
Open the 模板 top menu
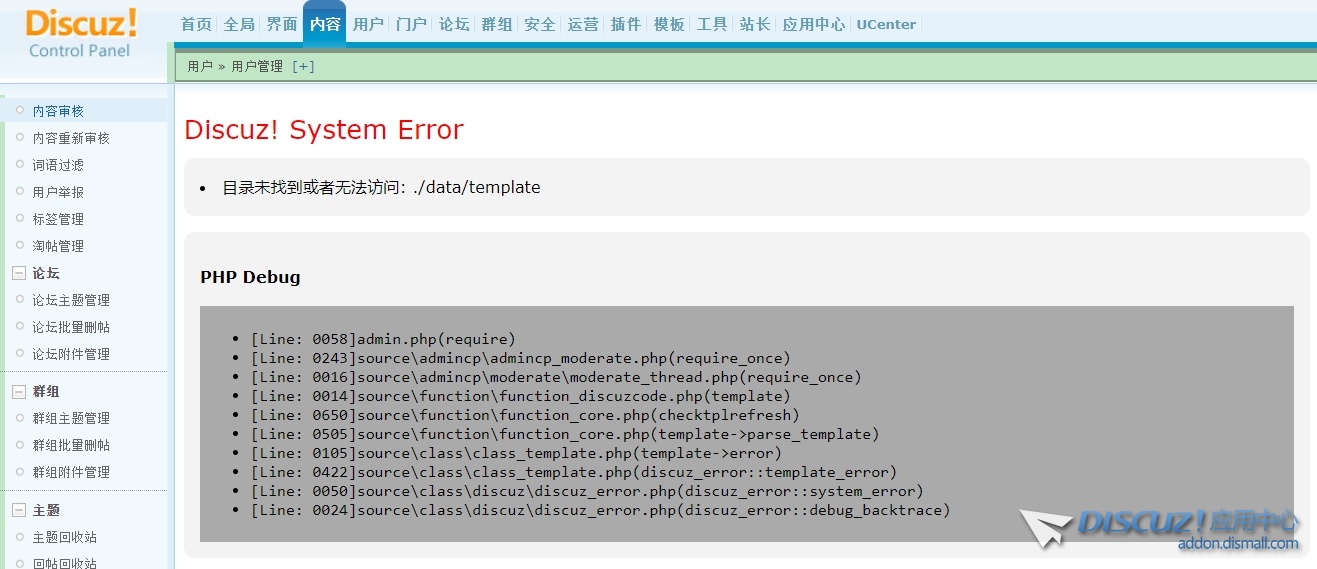click(669, 24)
